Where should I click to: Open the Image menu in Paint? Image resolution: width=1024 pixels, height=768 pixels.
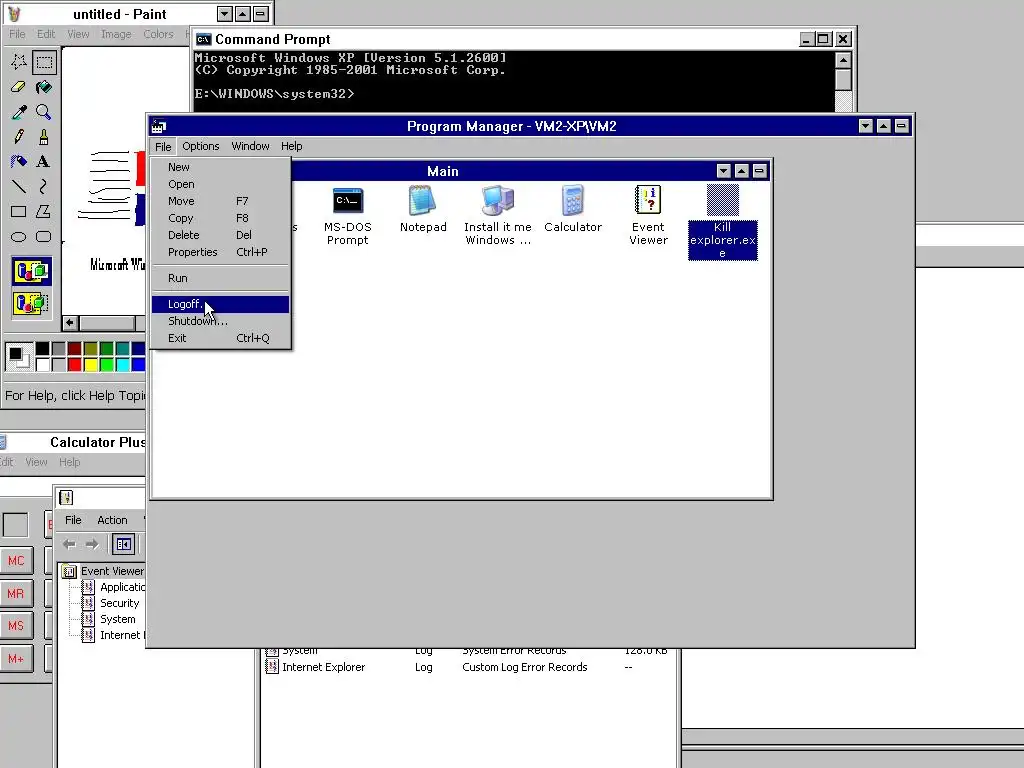coord(116,34)
